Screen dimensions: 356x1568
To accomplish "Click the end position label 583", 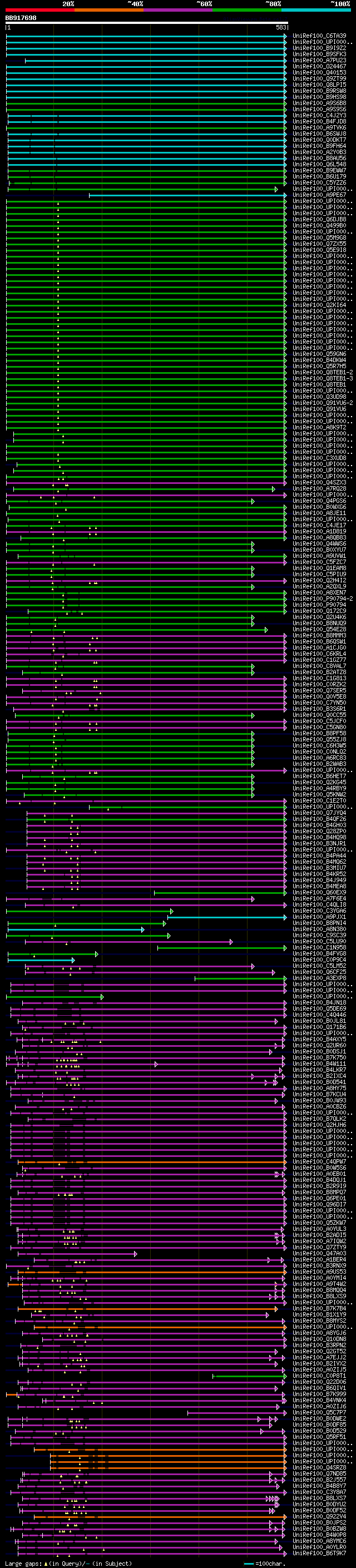I will 281,27.
